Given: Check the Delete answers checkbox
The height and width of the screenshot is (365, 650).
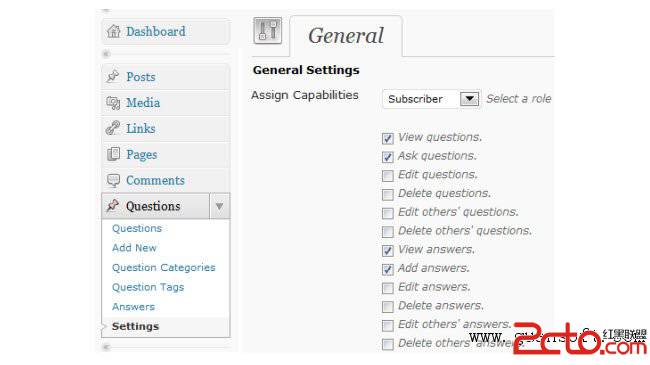Looking at the screenshot, I should (388, 307).
